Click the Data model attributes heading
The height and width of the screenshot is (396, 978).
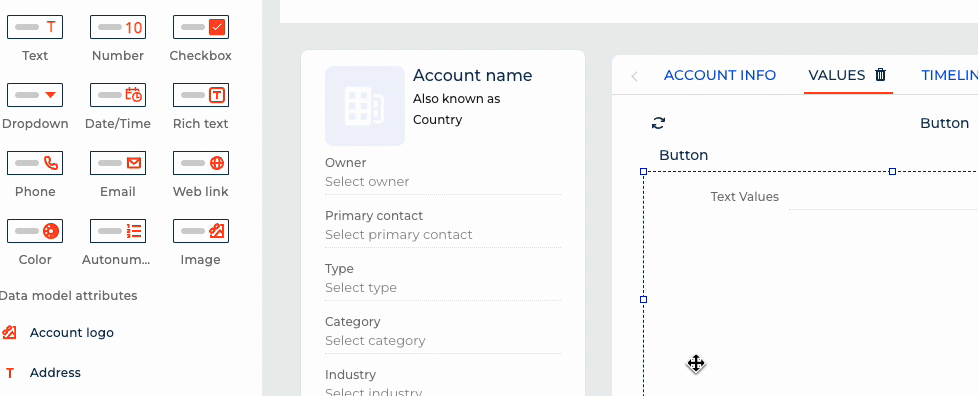click(x=69, y=296)
